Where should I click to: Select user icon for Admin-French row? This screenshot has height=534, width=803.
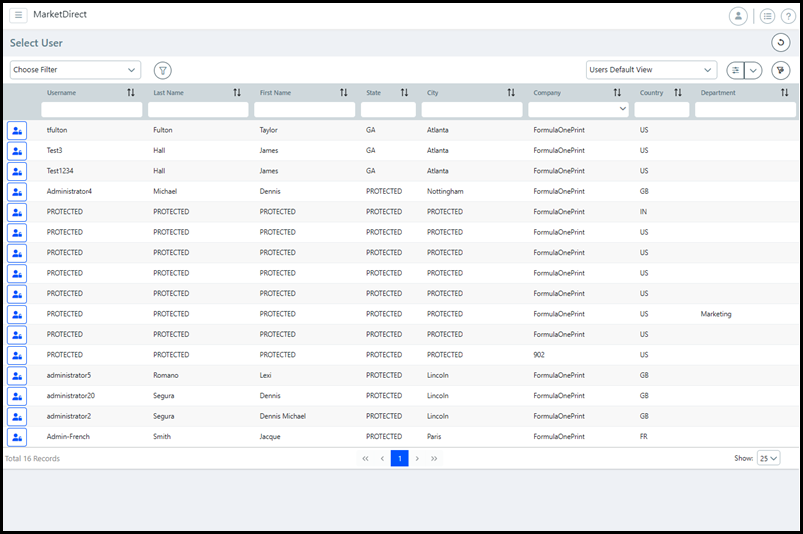tap(17, 437)
